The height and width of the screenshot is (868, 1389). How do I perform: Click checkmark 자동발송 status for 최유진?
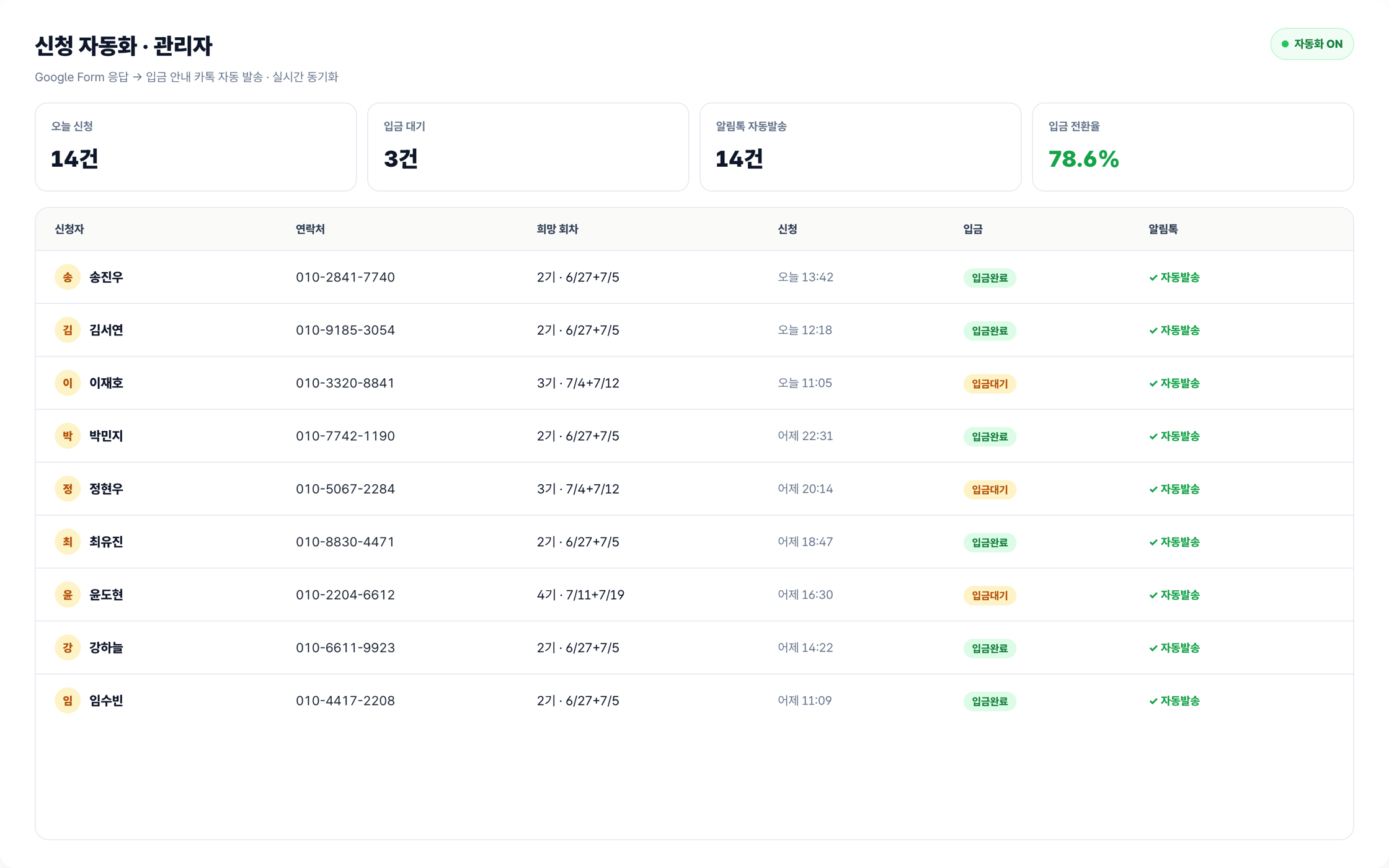[x=1174, y=542]
